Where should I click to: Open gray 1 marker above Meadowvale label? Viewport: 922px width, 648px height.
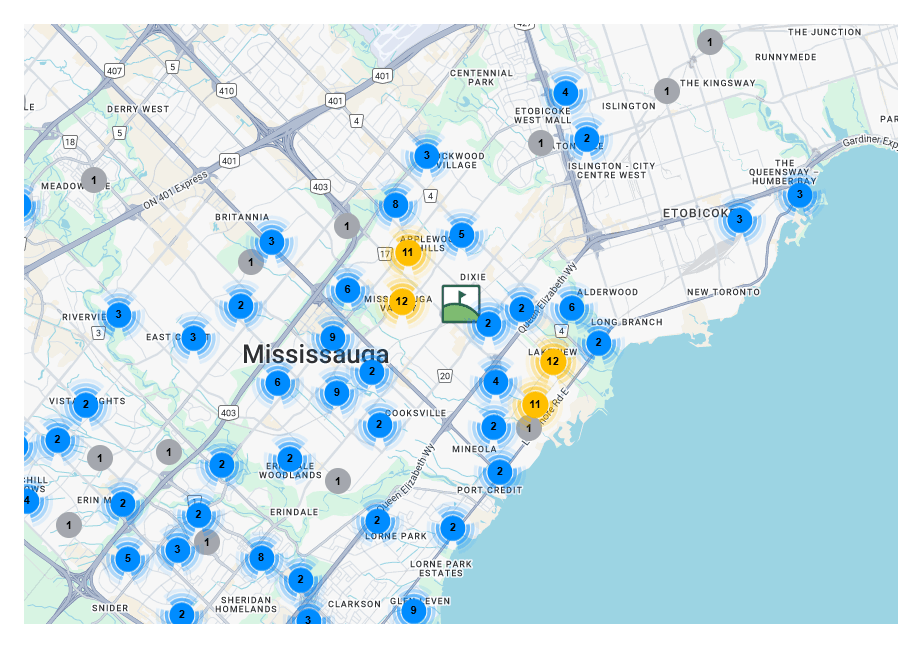point(94,180)
